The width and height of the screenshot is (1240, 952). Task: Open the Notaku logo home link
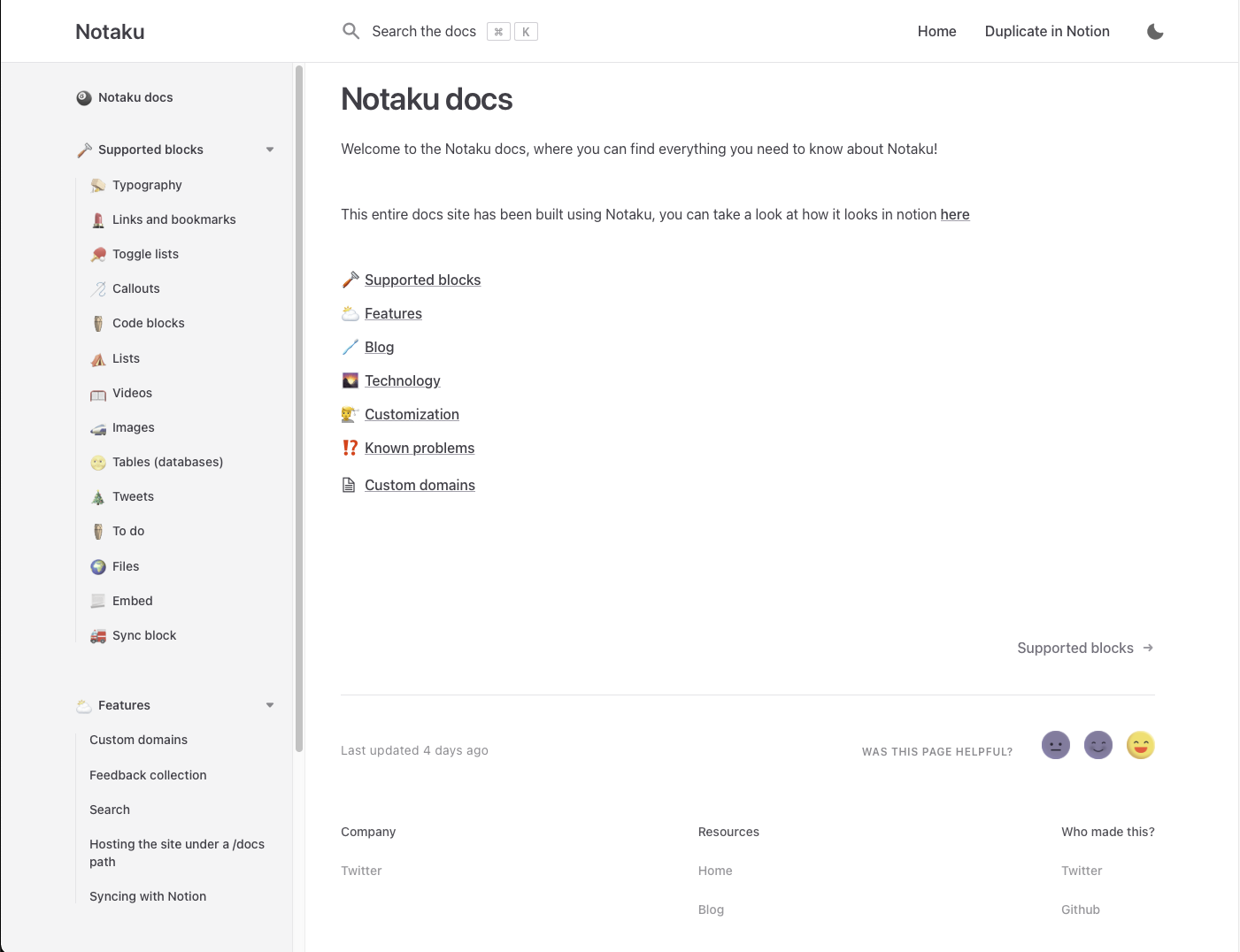110,32
